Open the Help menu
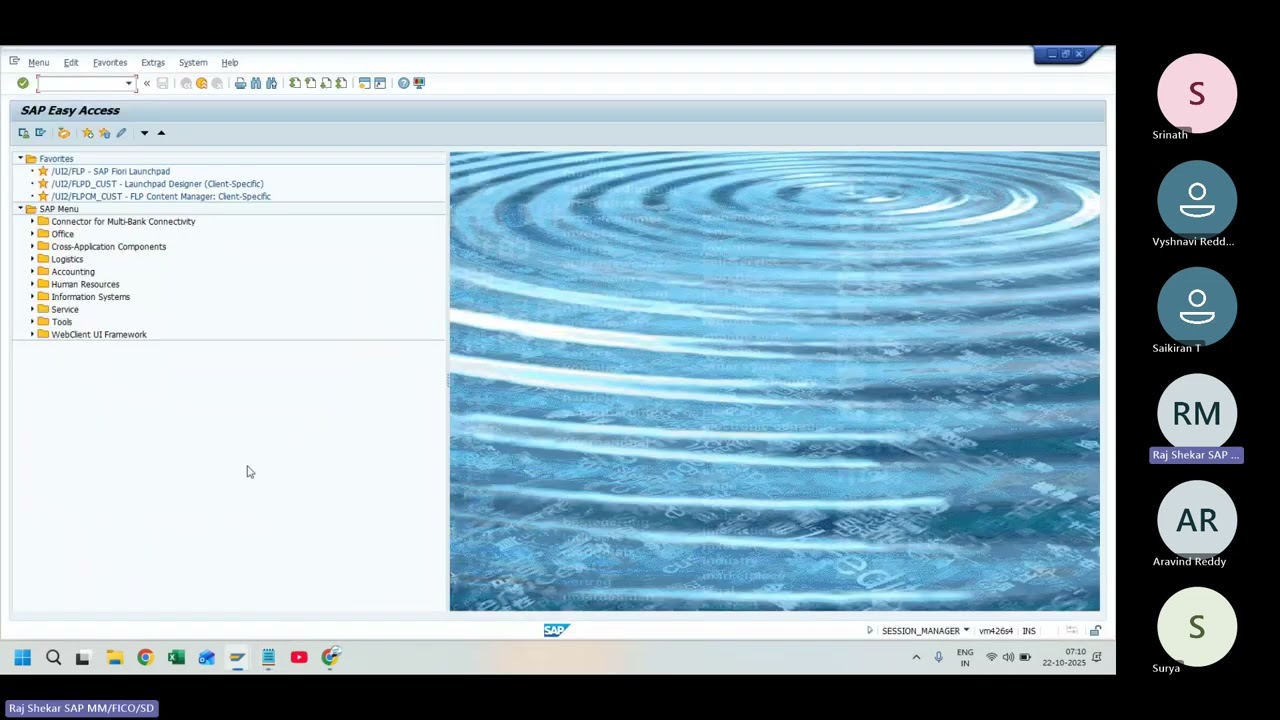 tap(230, 62)
